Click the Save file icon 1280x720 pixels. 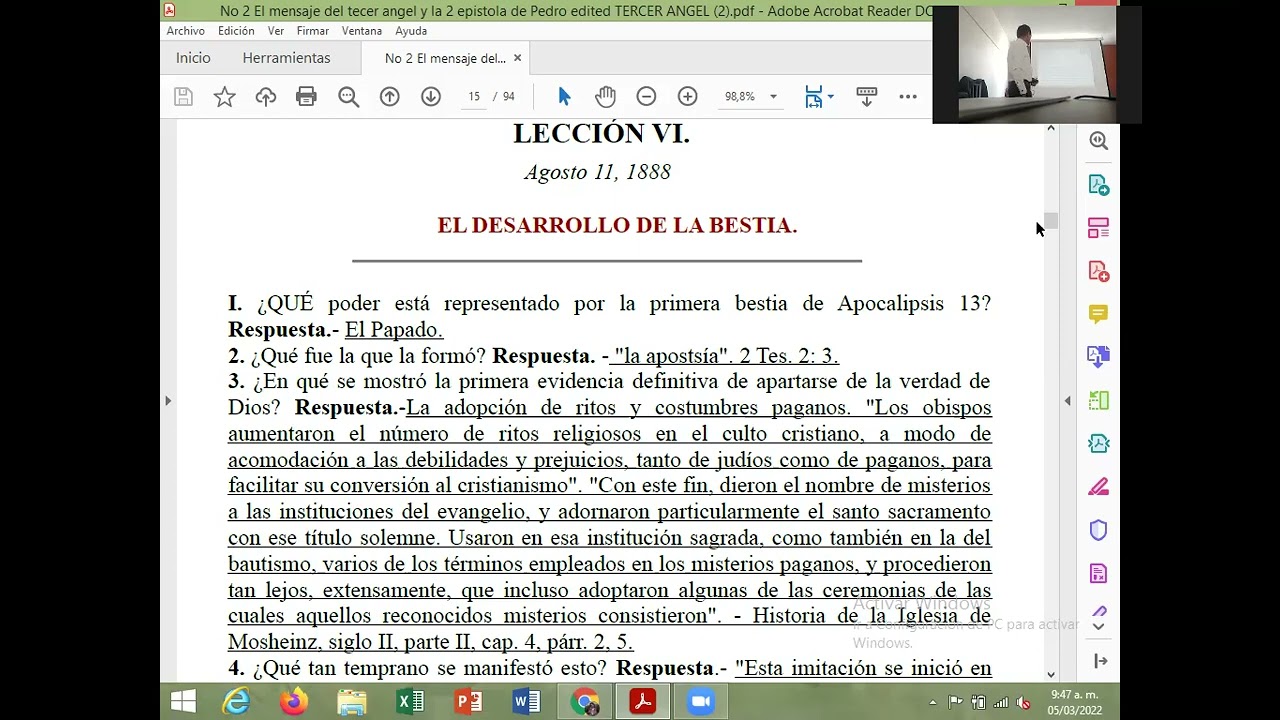183,96
